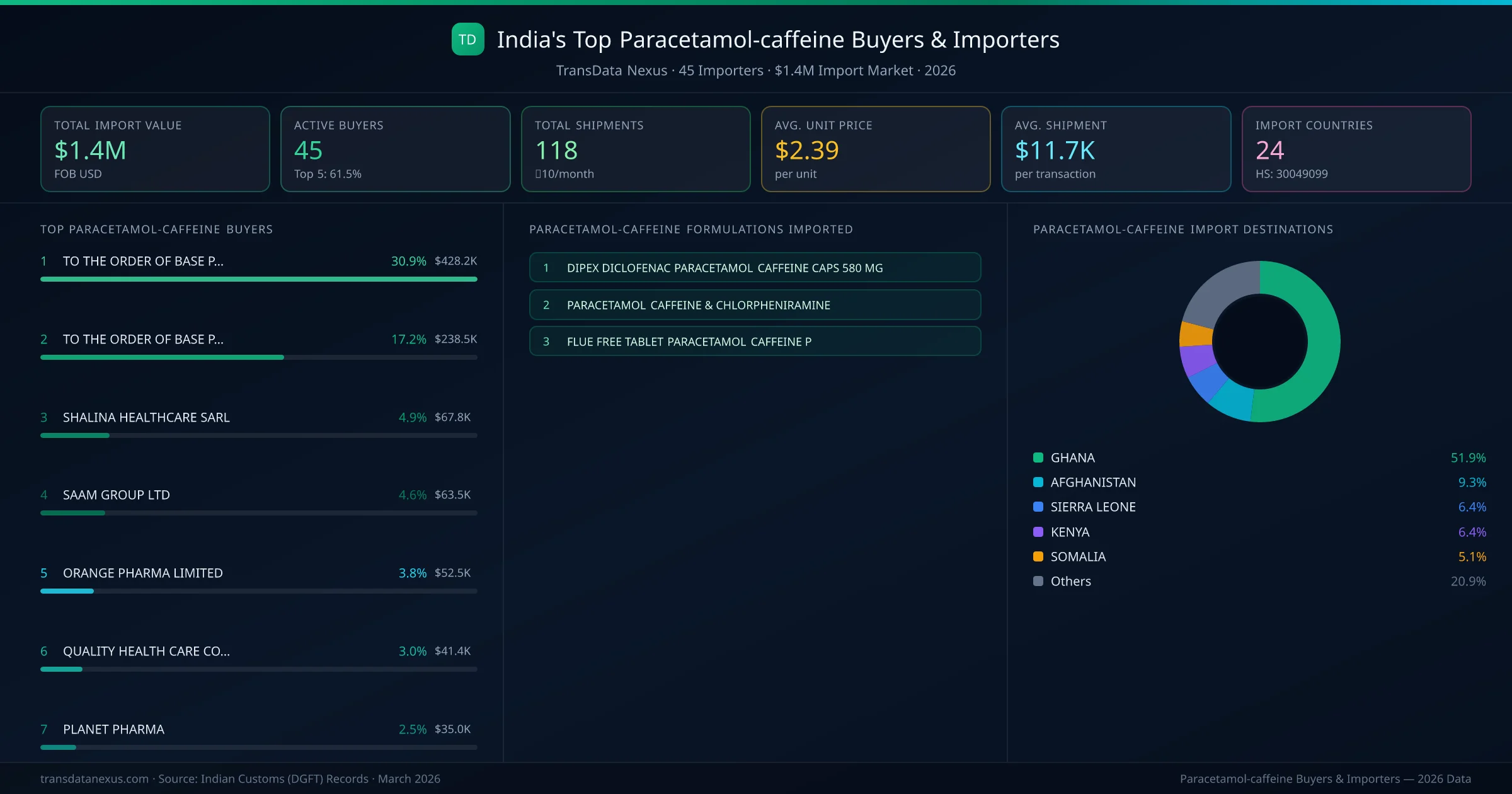Click Shalina Healthcare SARL buyer name

coord(146,417)
